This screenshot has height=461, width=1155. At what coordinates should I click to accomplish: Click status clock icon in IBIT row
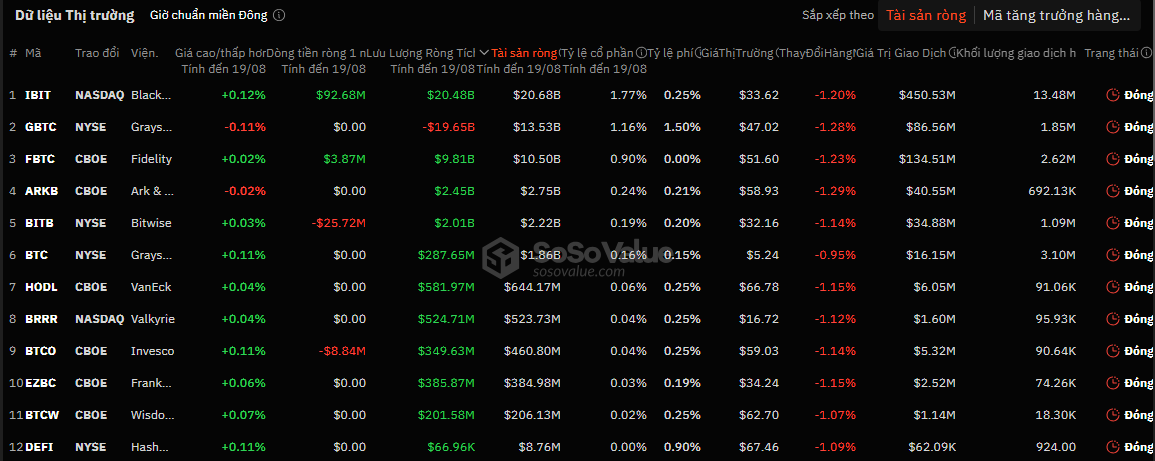pos(1112,95)
